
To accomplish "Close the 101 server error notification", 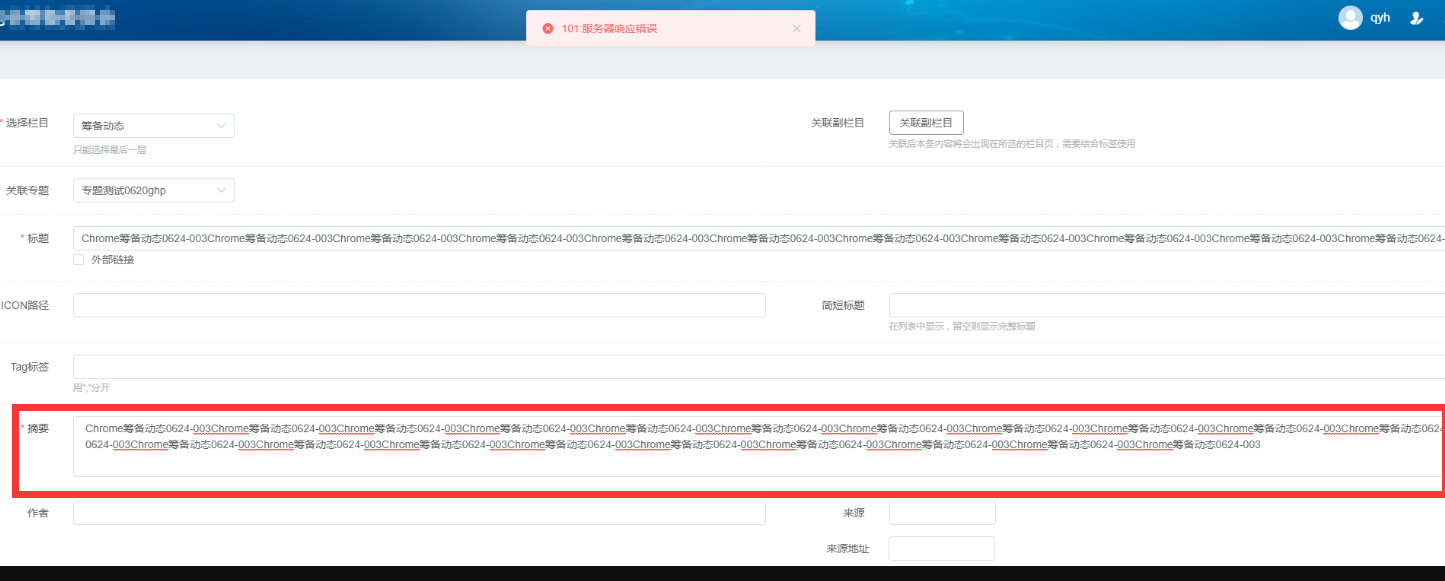I will [797, 28].
